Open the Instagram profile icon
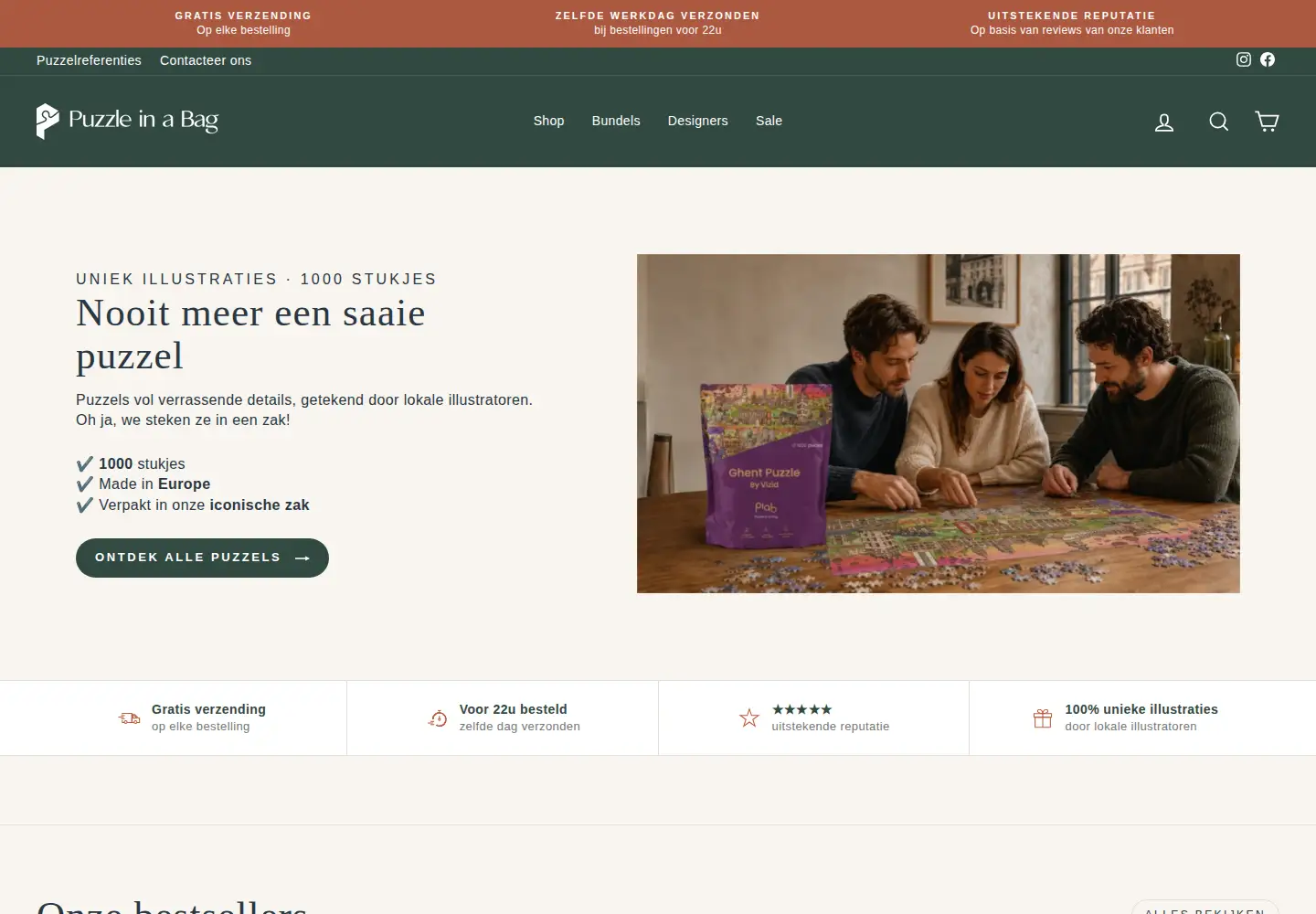 coord(1244,59)
